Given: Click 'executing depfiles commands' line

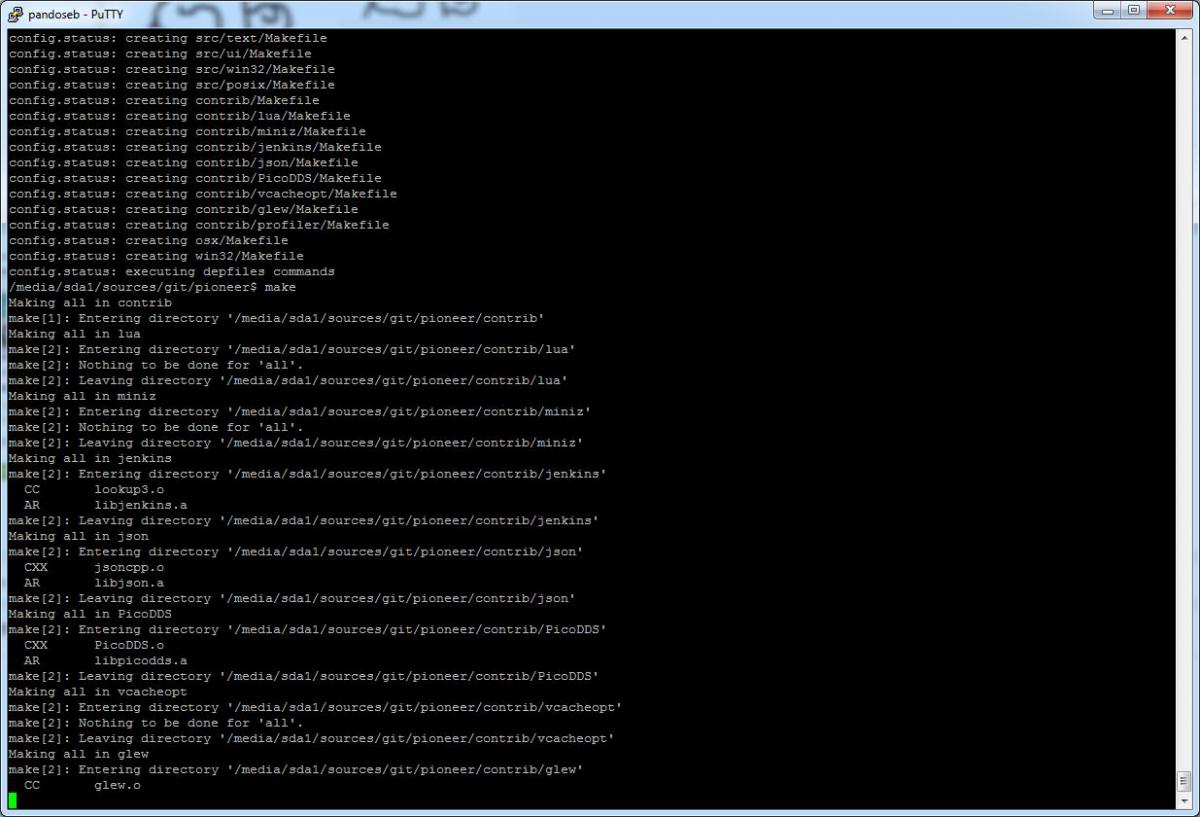Looking at the screenshot, I should tap(230, 272).
